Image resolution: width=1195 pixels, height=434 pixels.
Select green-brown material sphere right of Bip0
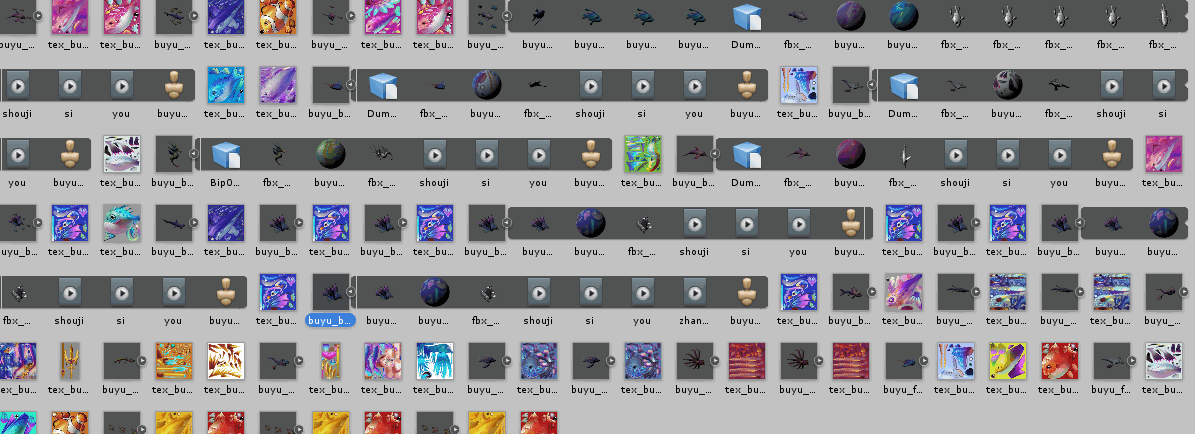click(330, 155)
